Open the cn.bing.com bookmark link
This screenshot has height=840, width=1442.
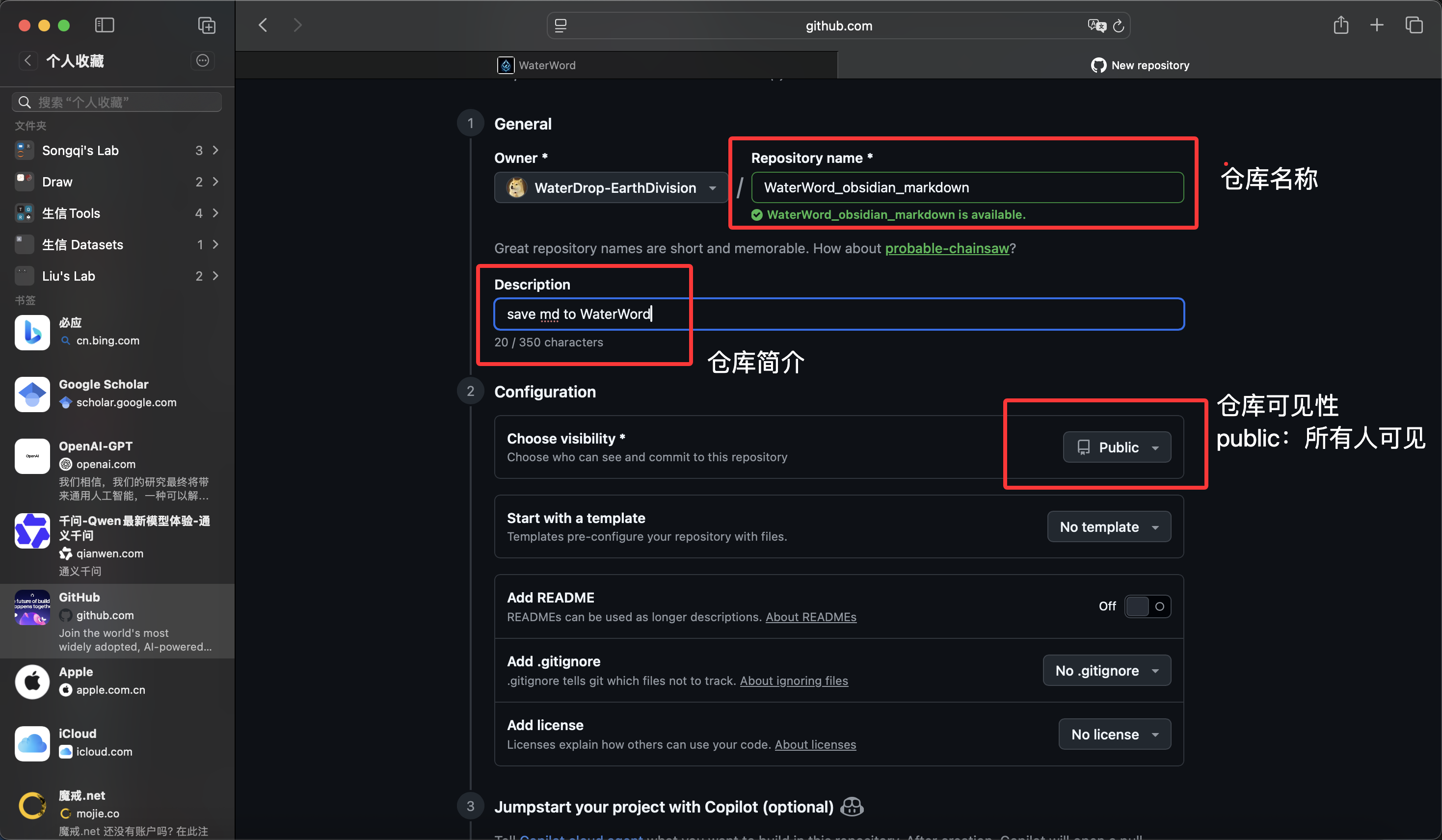point(107,341)
